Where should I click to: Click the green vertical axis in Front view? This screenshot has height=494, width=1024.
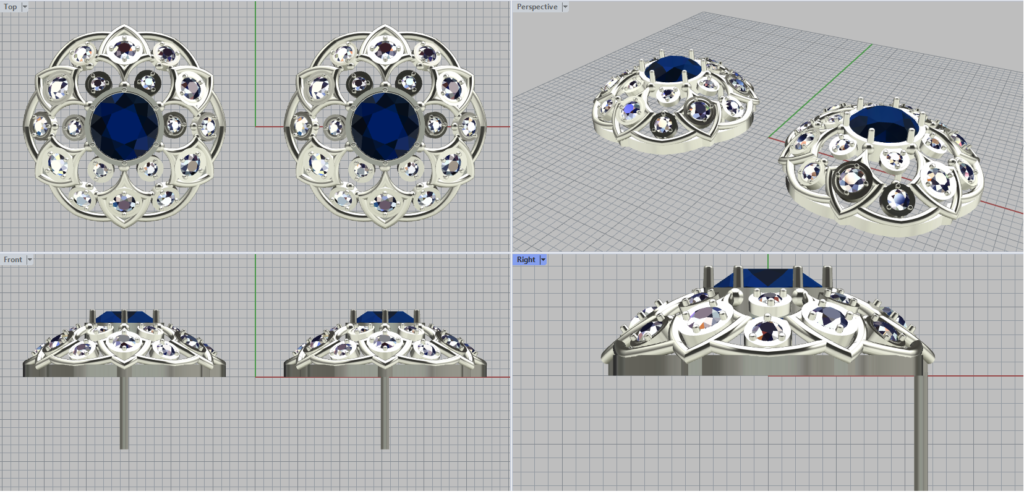(255, 290)
